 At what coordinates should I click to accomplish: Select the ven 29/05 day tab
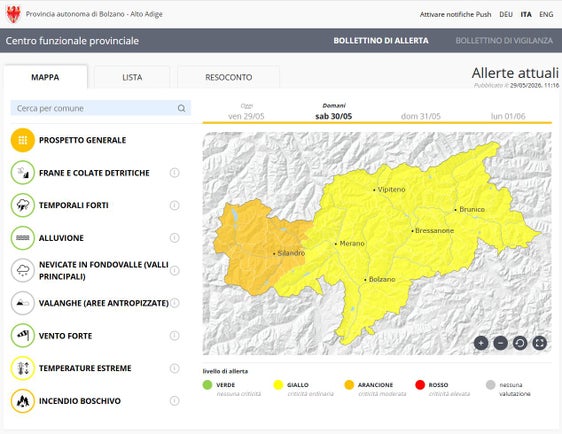pyautogui.click(x=246, y=112)
